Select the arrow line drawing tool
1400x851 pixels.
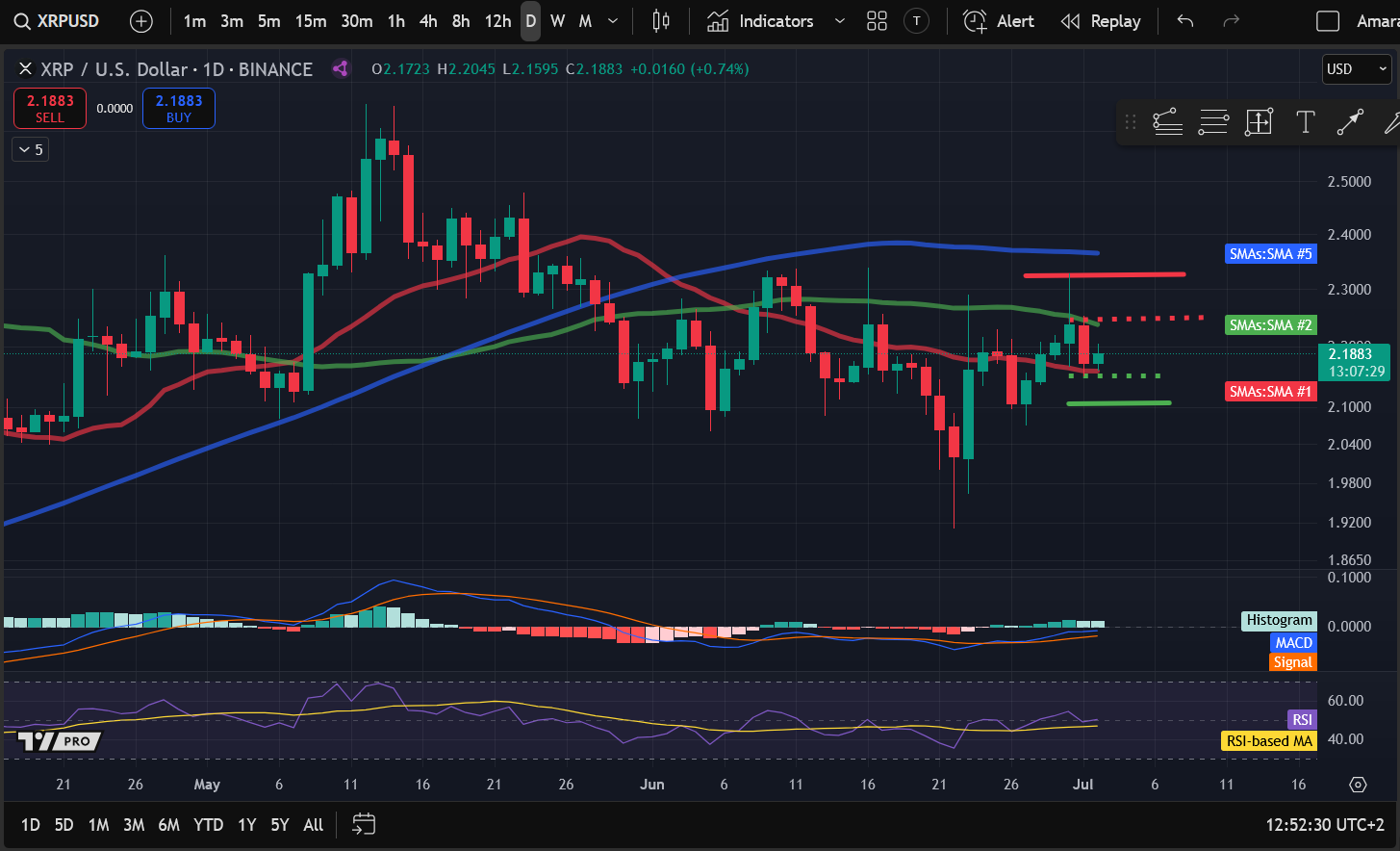tap(1350, 121)
